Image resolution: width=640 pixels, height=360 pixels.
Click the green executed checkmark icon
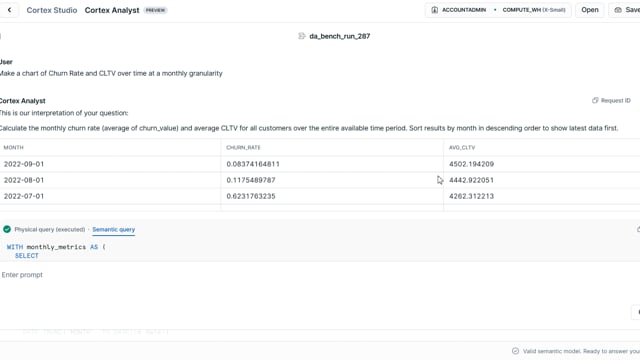pyautogui.click(x=7, y=229)
